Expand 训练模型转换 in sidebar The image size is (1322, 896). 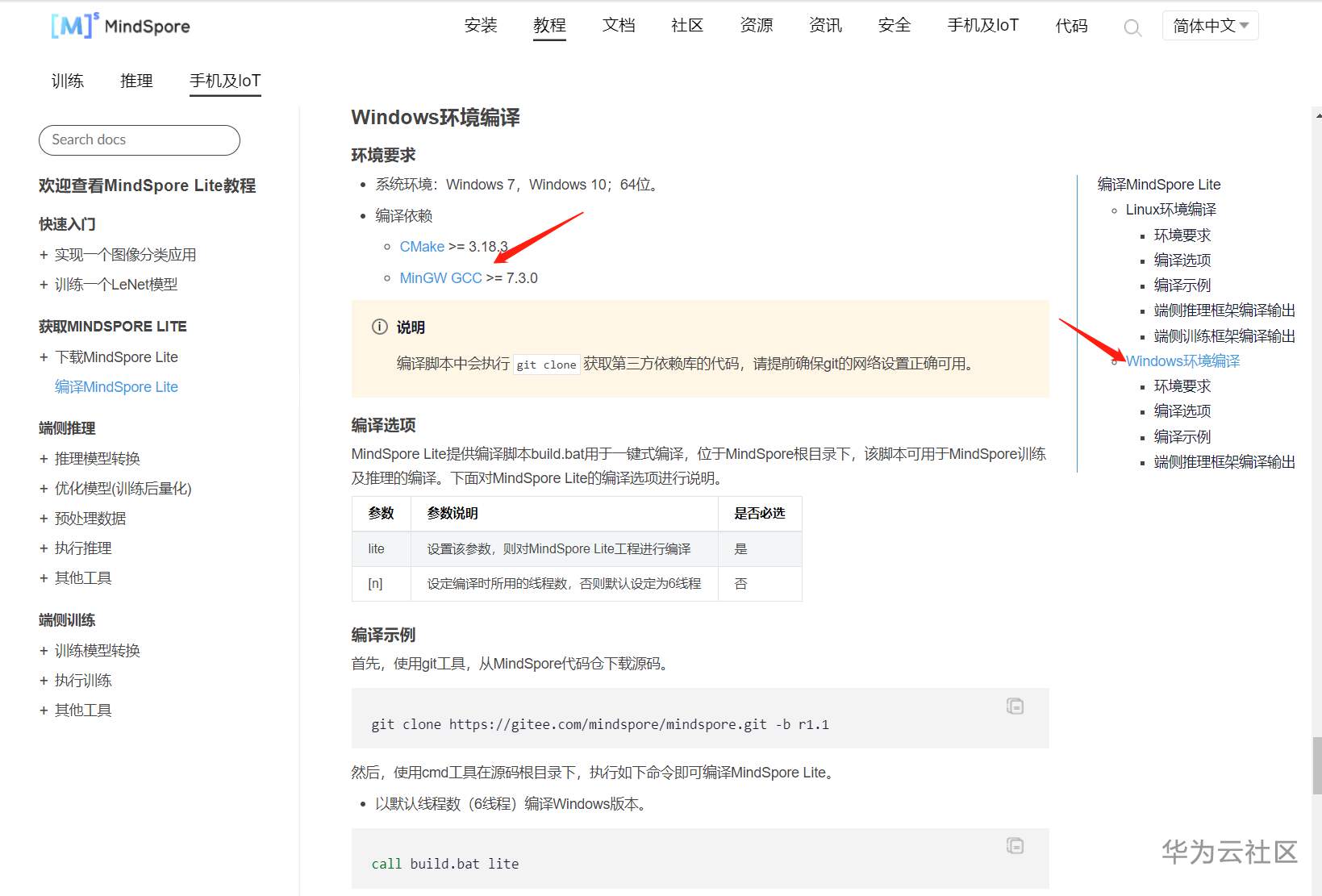click(x=44, y=651)
